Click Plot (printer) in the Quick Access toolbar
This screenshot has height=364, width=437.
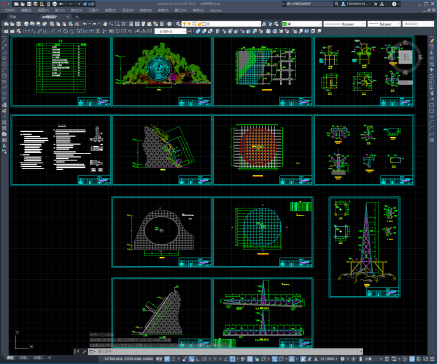click(55, 4)
